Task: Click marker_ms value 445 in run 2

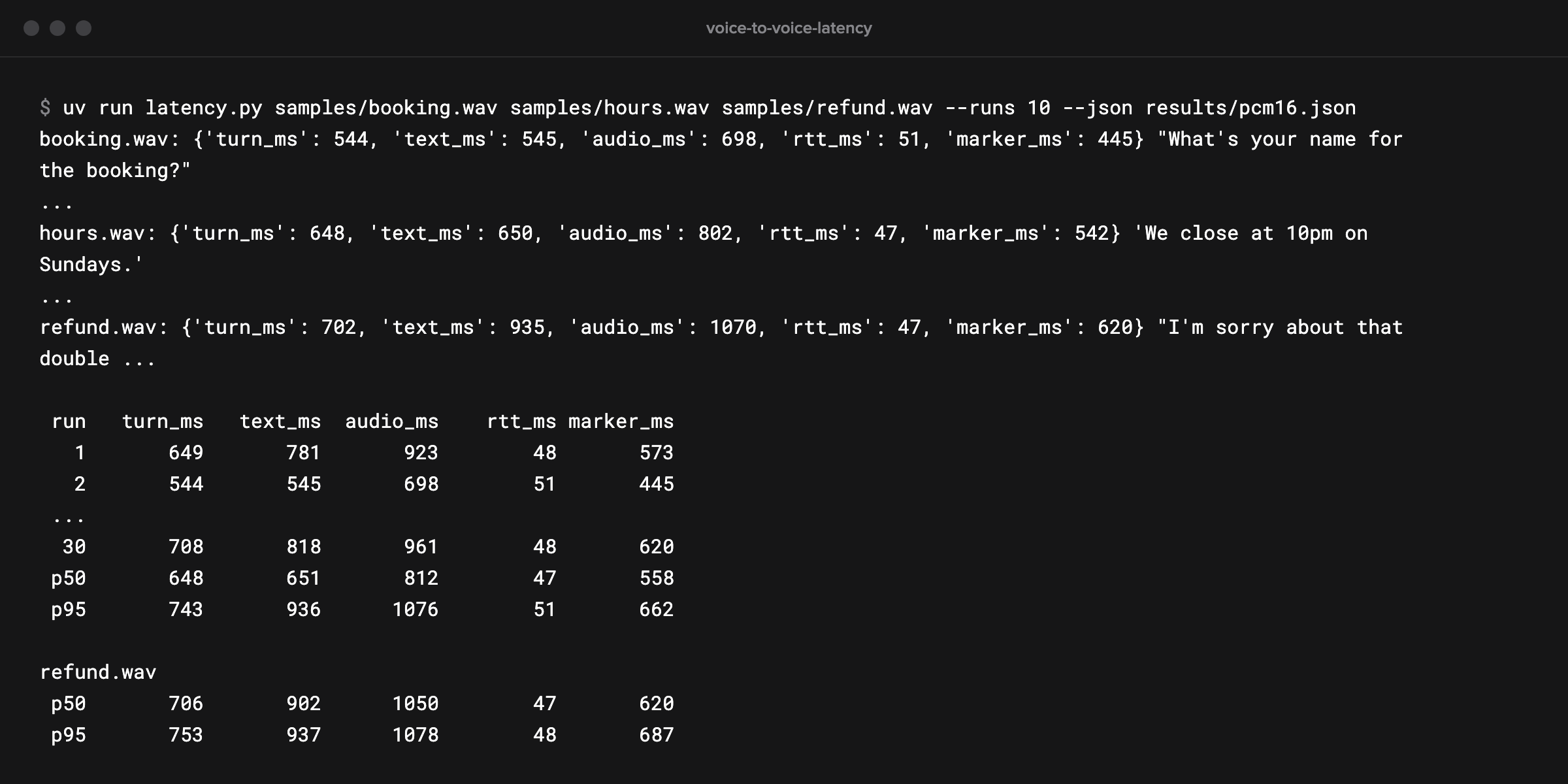Action: point(657,484)
